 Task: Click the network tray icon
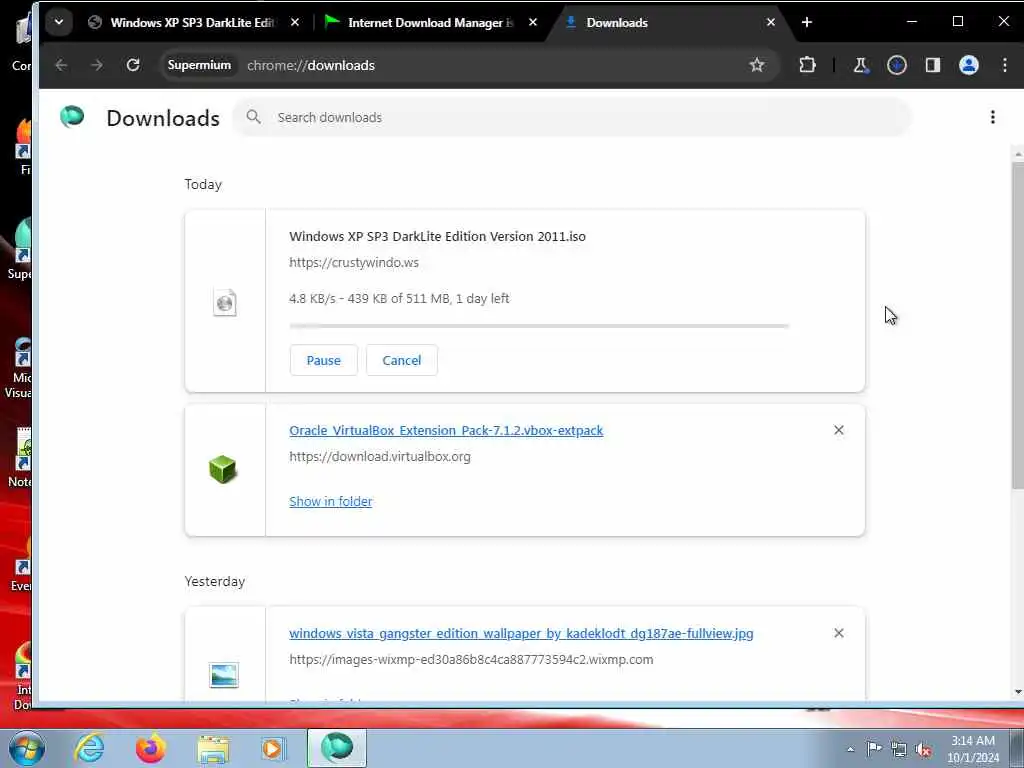coord(899,749)
